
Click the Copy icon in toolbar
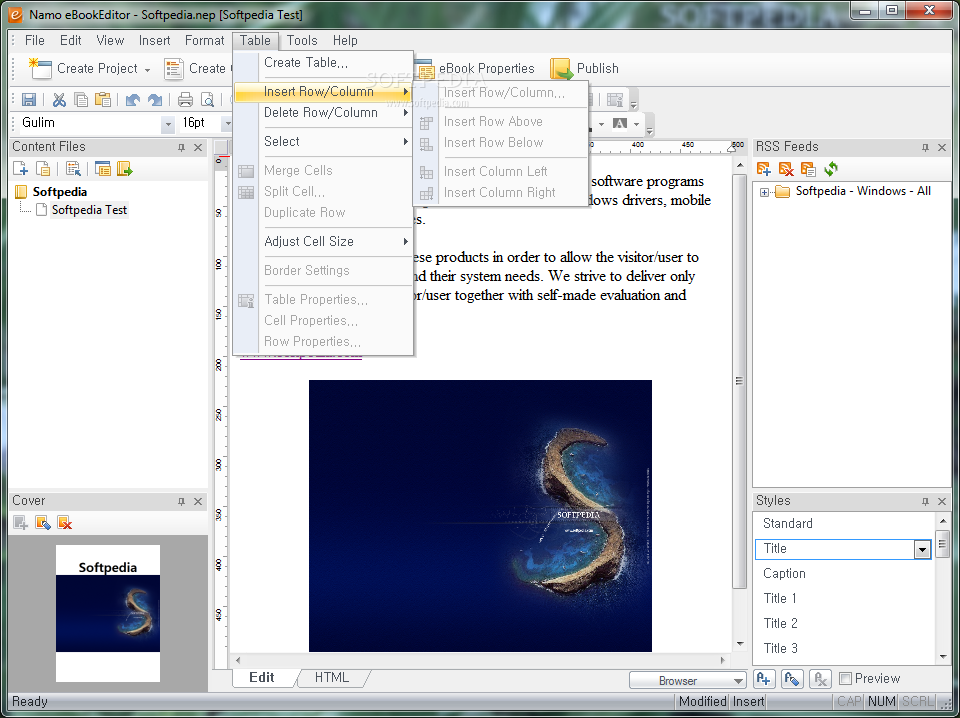click(x=81, y=99)
